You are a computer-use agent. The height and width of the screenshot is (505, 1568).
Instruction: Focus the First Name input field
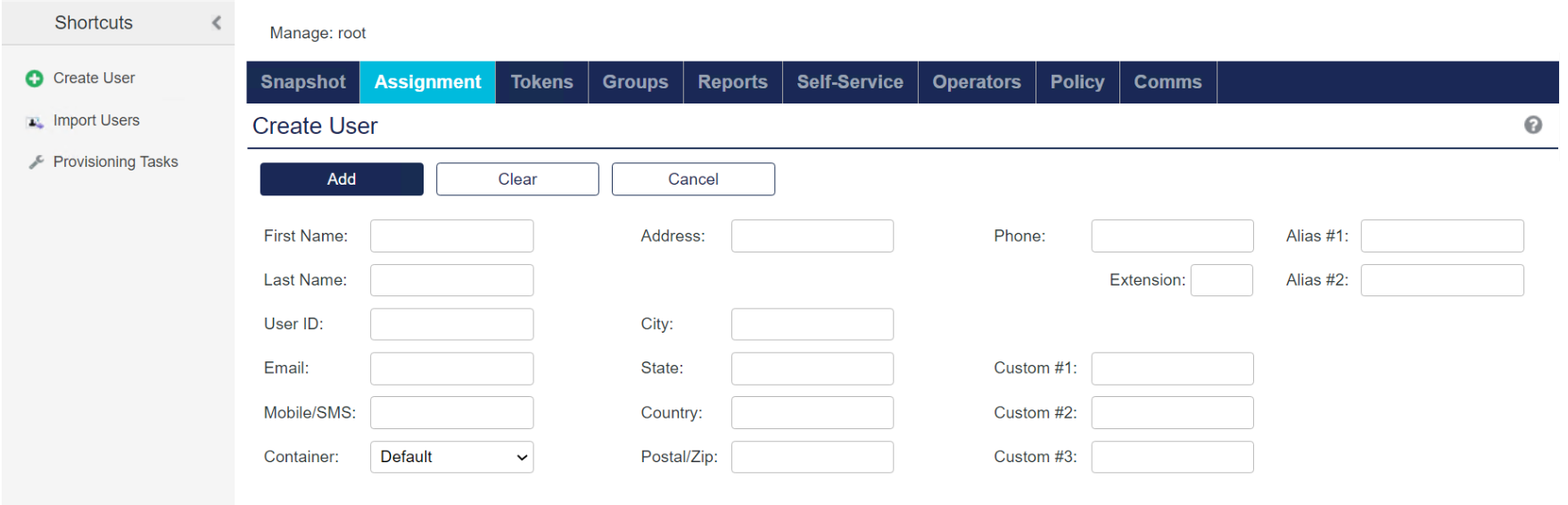(451, 236)
